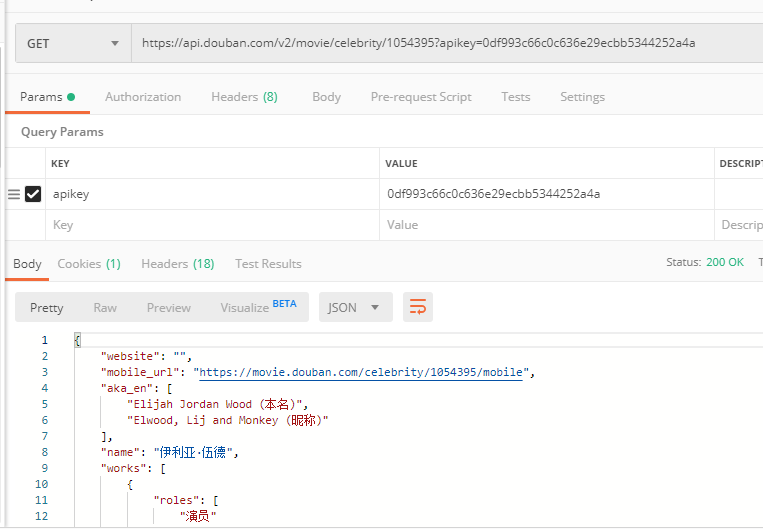This screenshot has height=529, width=763.
Task: Select the Pretty view button
Action: [47, 308]
